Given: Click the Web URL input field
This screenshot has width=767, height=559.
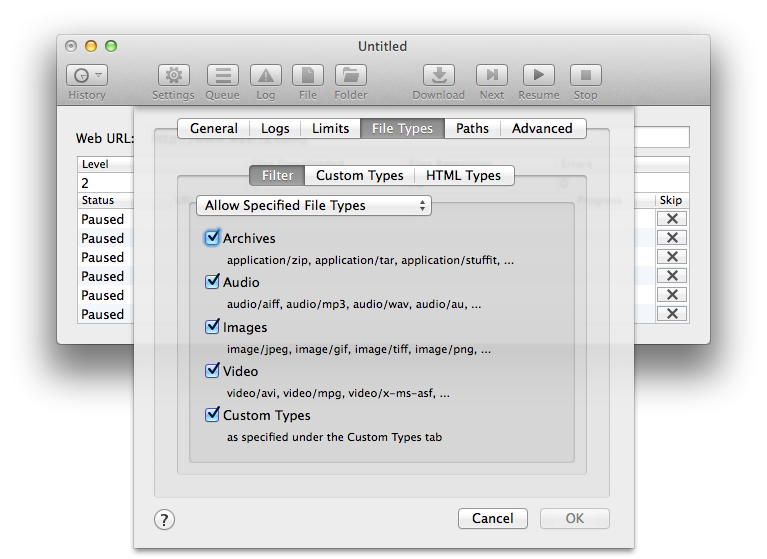Looking at the screenshot, I should [662, 137].
